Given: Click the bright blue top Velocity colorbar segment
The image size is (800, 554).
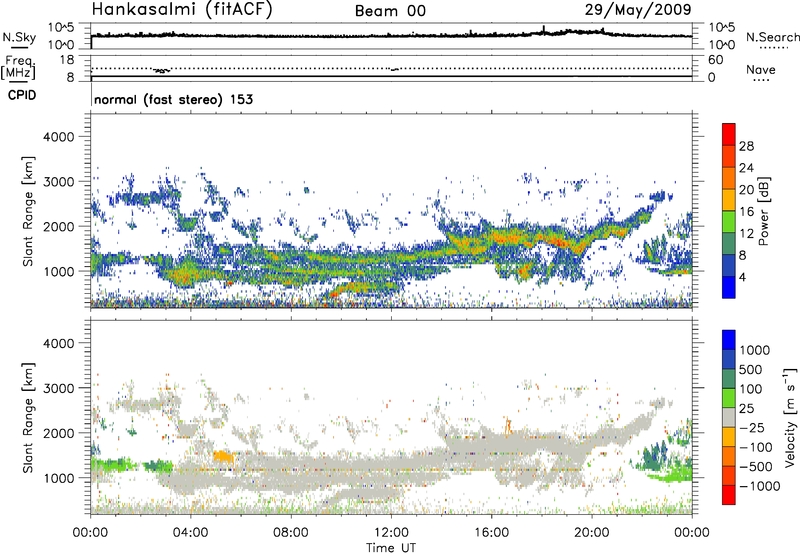Looking at the screenshot, I should pyautogui.click(x=729, y=340).
